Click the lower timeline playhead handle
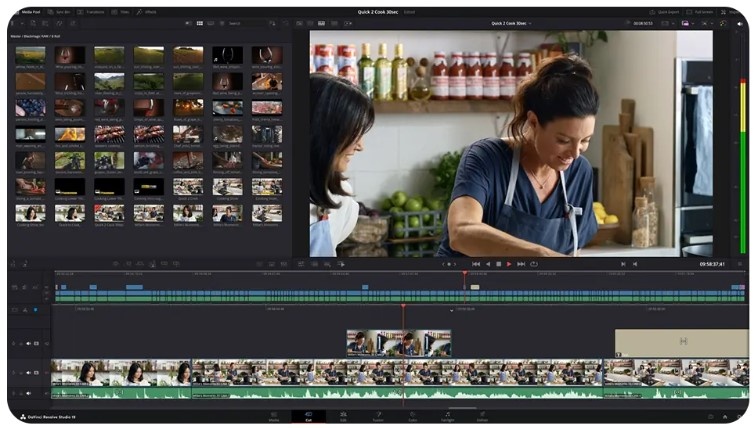Image resolution: width=754 pixels, height=428 pixels. click(403, 306)
